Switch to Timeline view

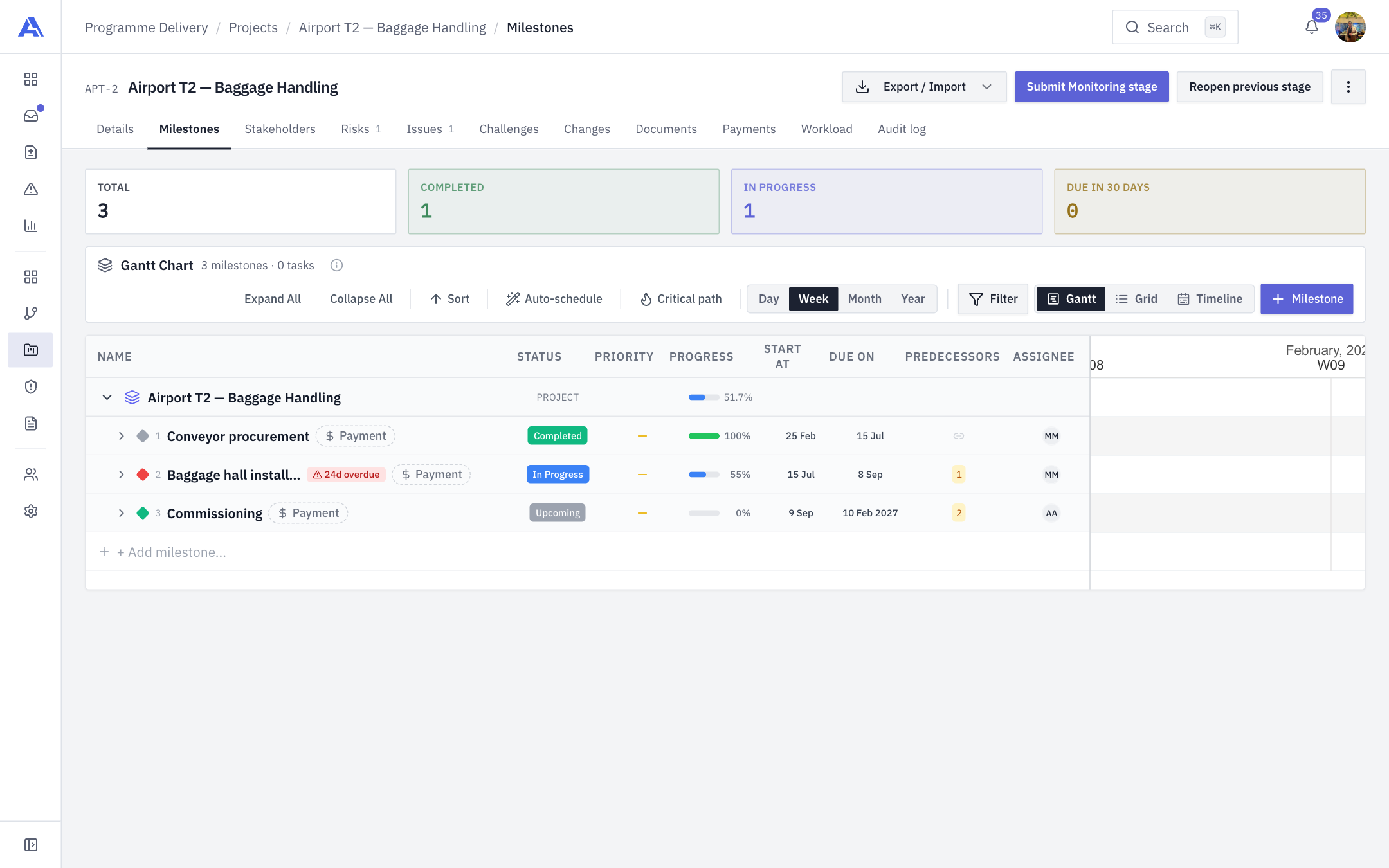pos(1210,299)
